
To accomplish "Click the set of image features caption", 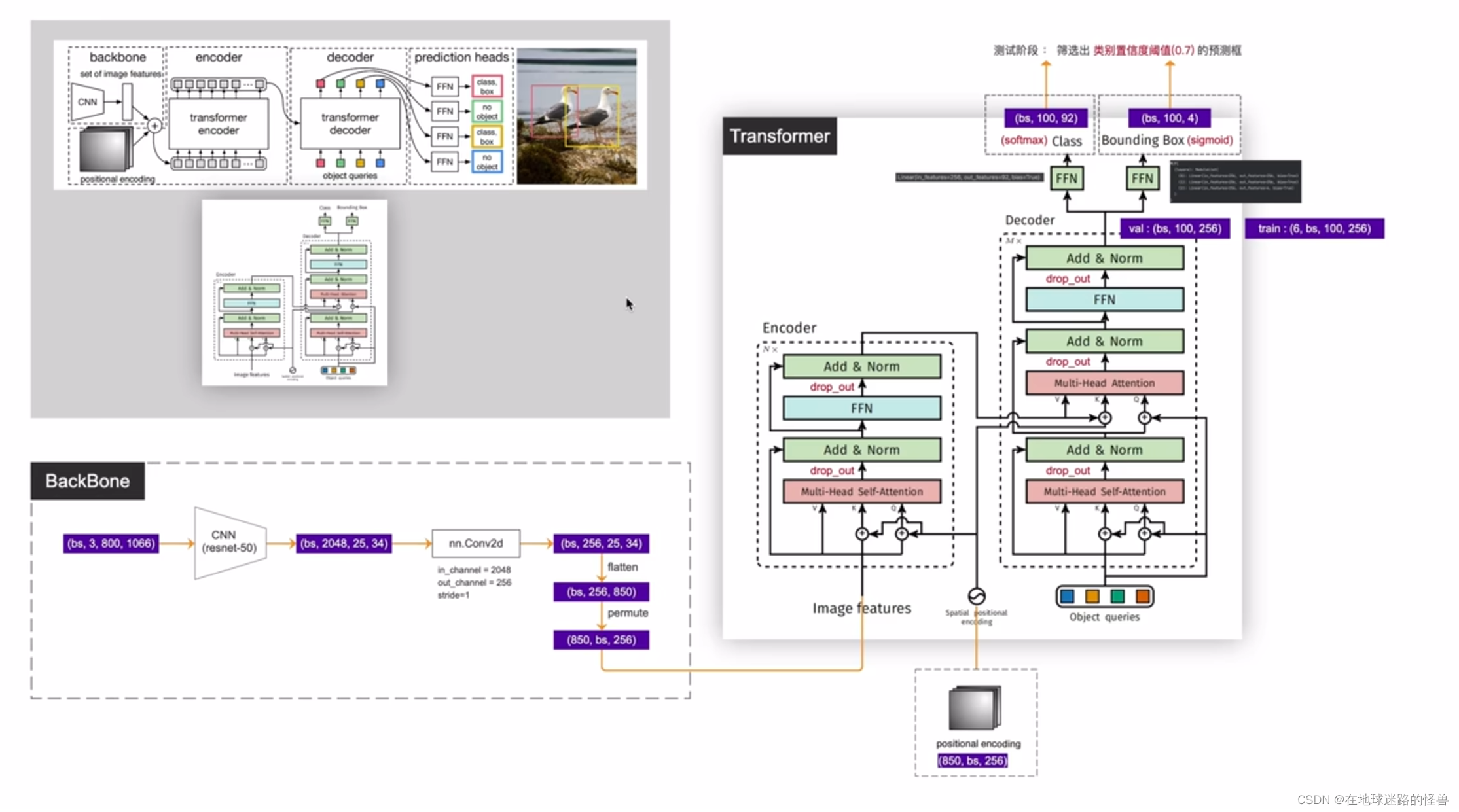I will pyautogui.click(x=120, y=74).
